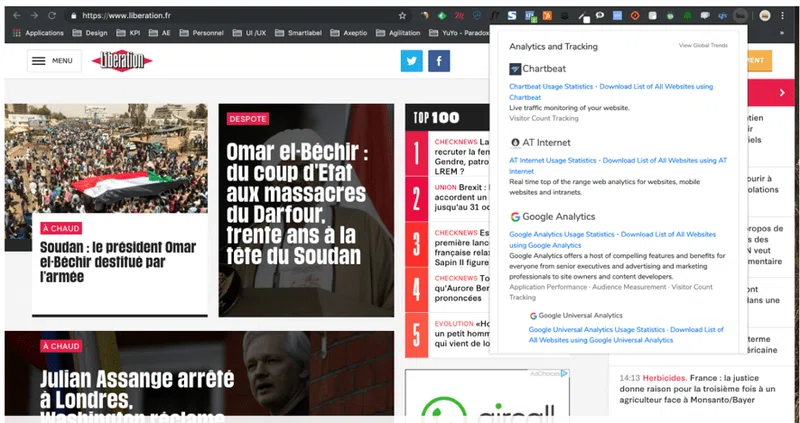Open the red 'm' extension icon
Viewport: 800px width, 423px height.
click(x=459, y=16)
